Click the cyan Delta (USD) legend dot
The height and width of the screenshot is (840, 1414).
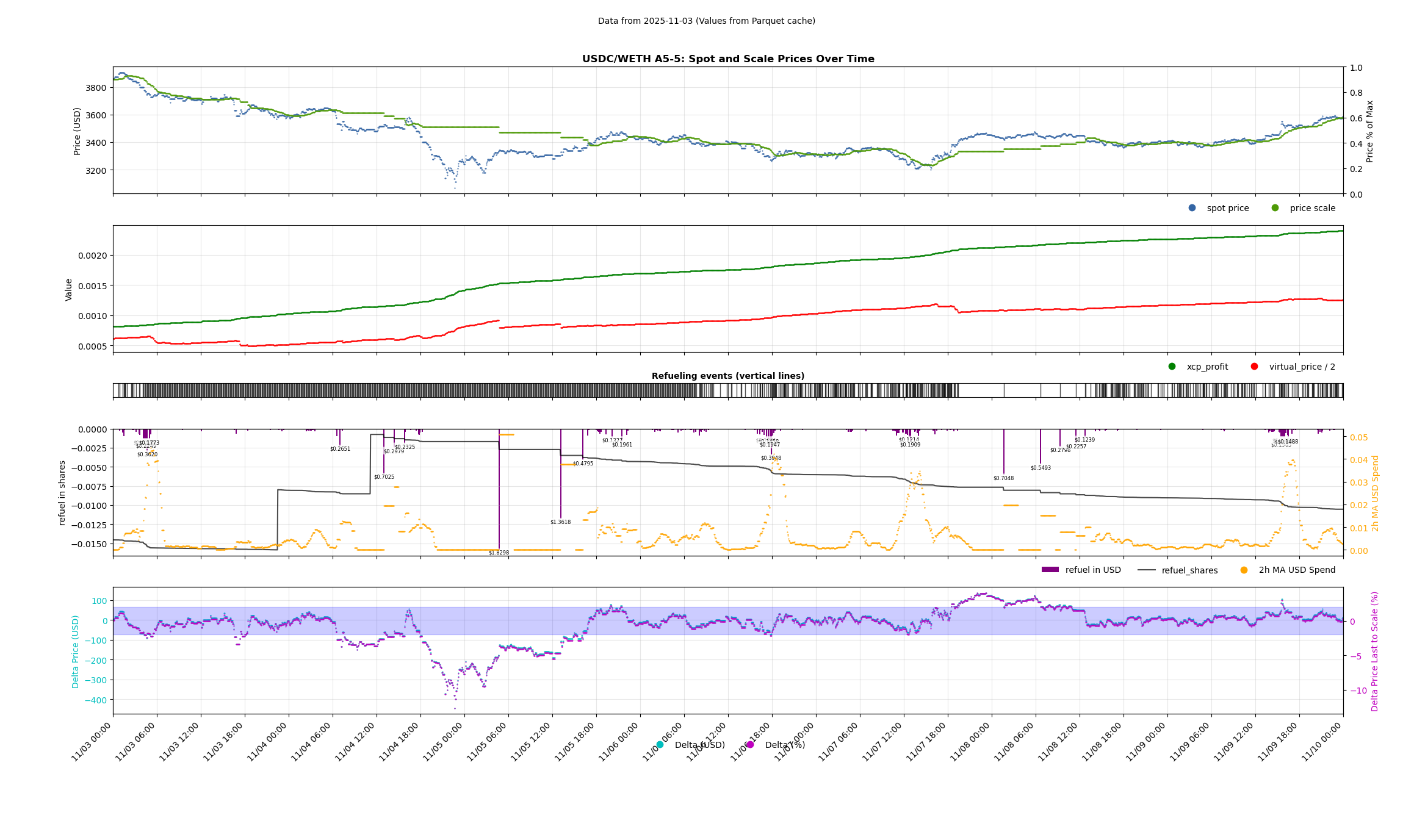660,745
